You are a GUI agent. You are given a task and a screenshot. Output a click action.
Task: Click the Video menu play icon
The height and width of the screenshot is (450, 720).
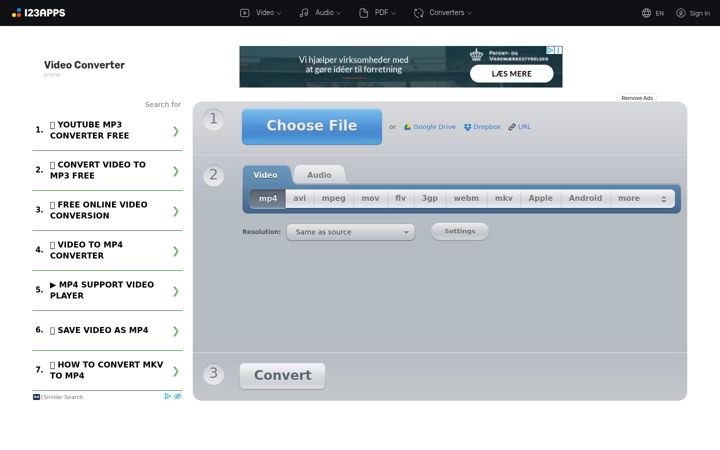pos(245,13)
